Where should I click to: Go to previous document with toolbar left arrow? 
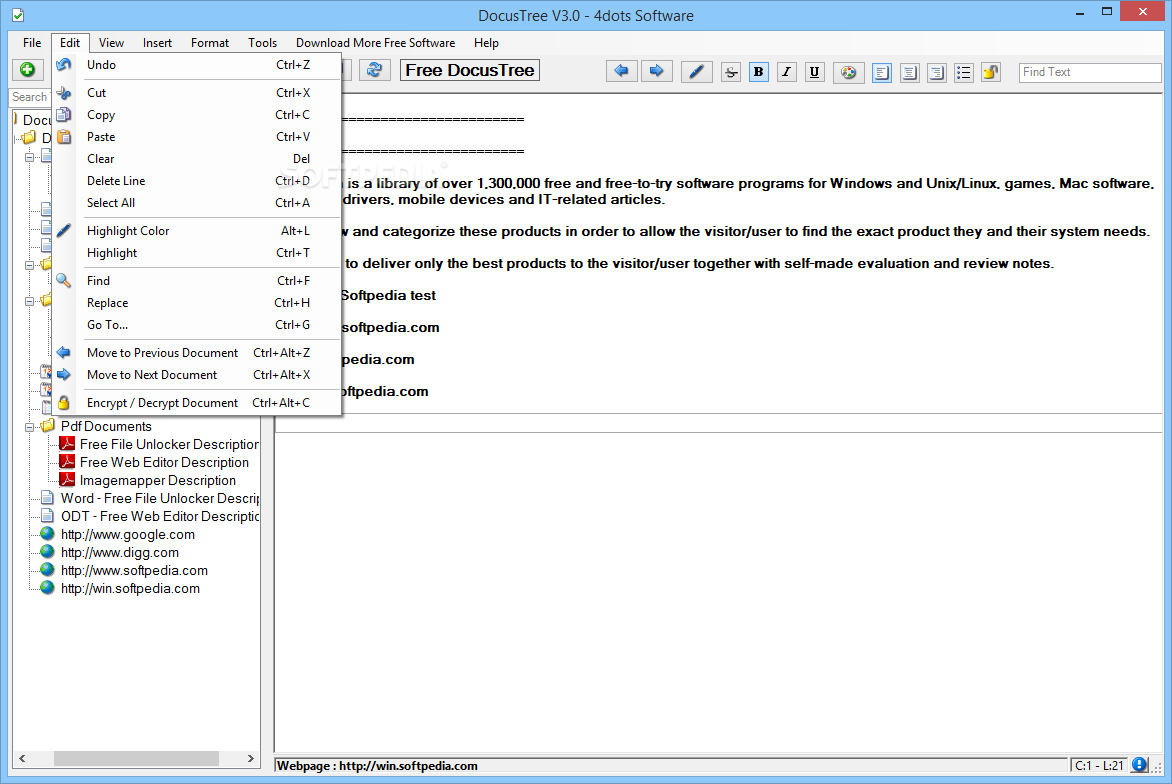point(621,71)
